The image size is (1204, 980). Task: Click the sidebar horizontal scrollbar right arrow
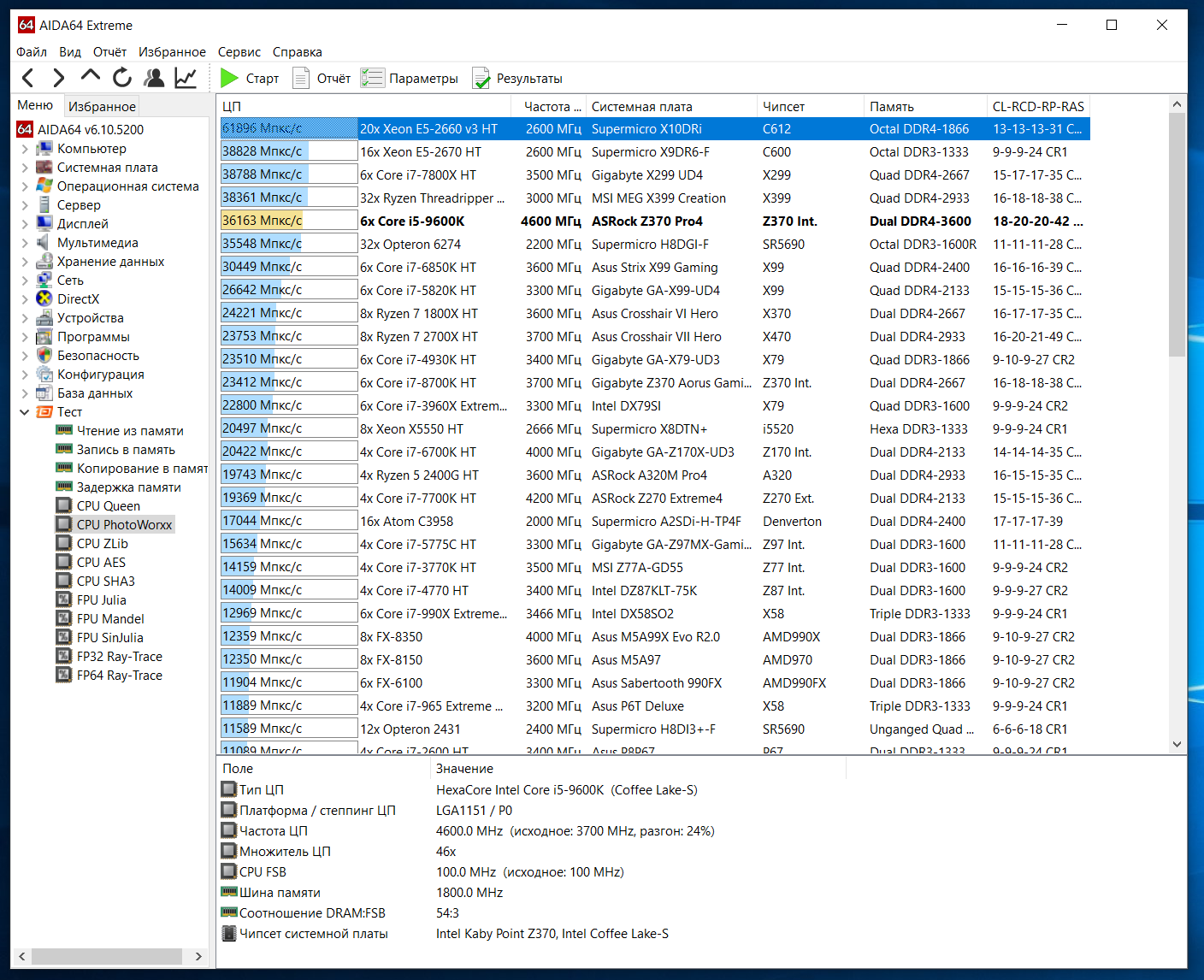(198, 956)
